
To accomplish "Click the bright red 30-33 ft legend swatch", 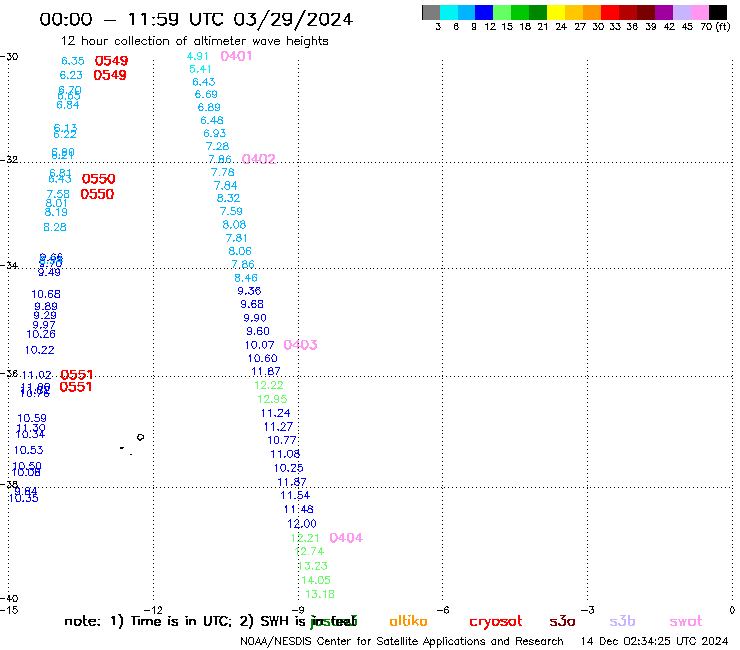I will tap(610, 12).
